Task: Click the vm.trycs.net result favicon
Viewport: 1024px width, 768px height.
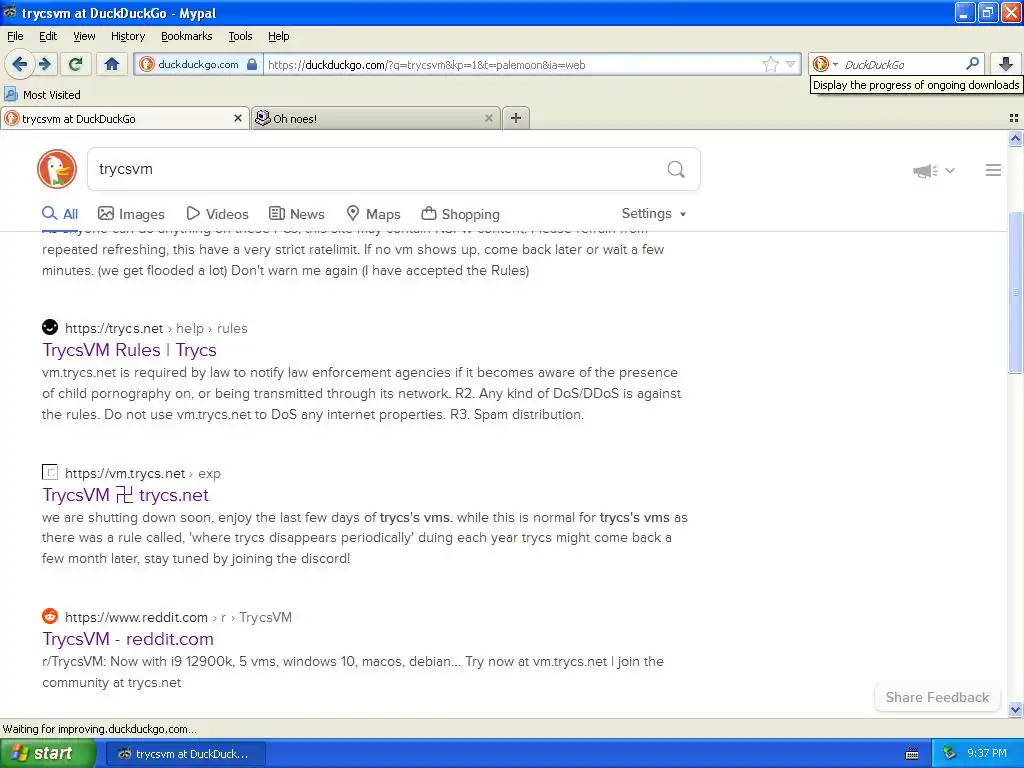Action: (50, 472)
